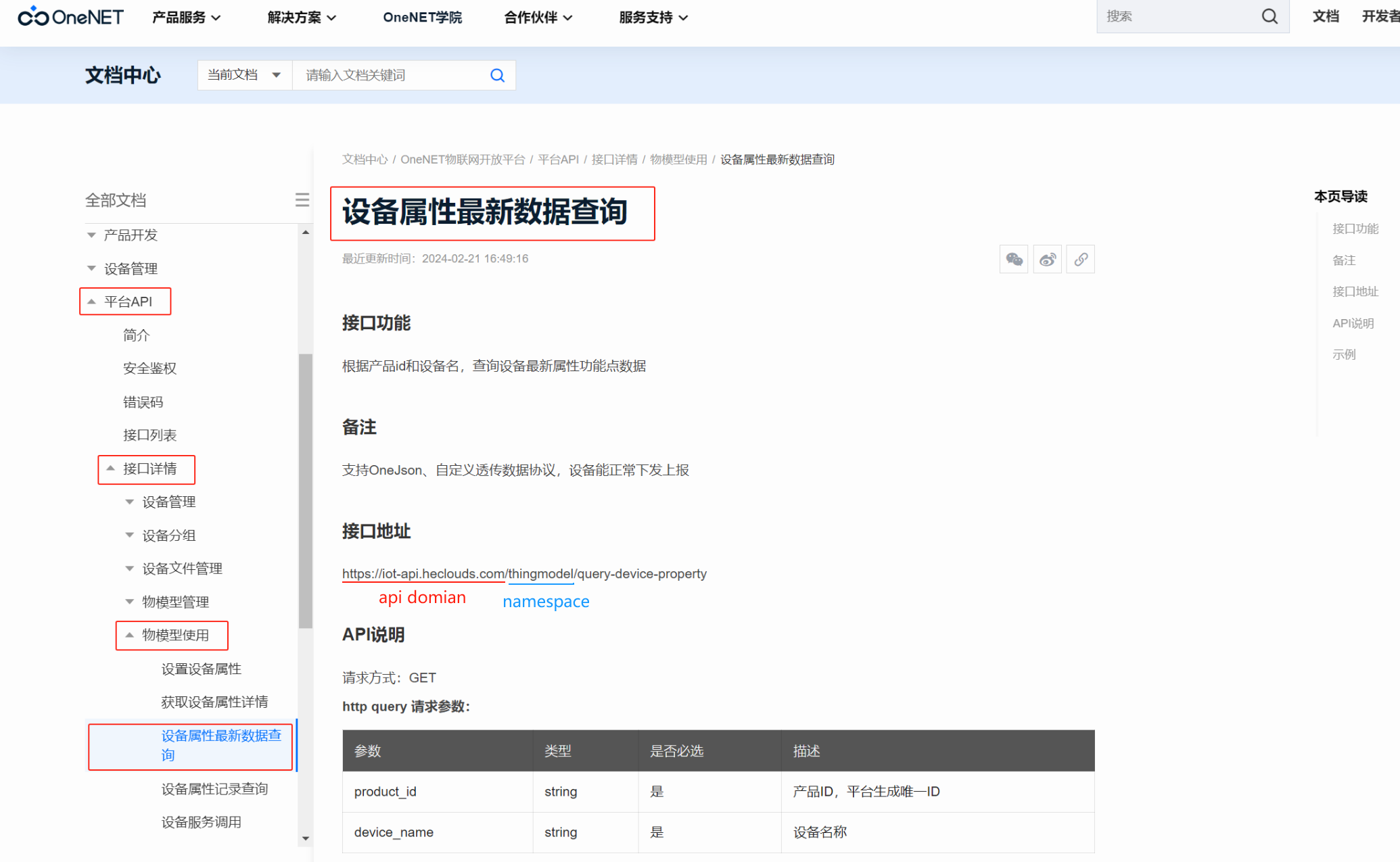
Task: Go to OneNET物联网开放平台 breadcrumb link
Action: (x=463, y=160)
